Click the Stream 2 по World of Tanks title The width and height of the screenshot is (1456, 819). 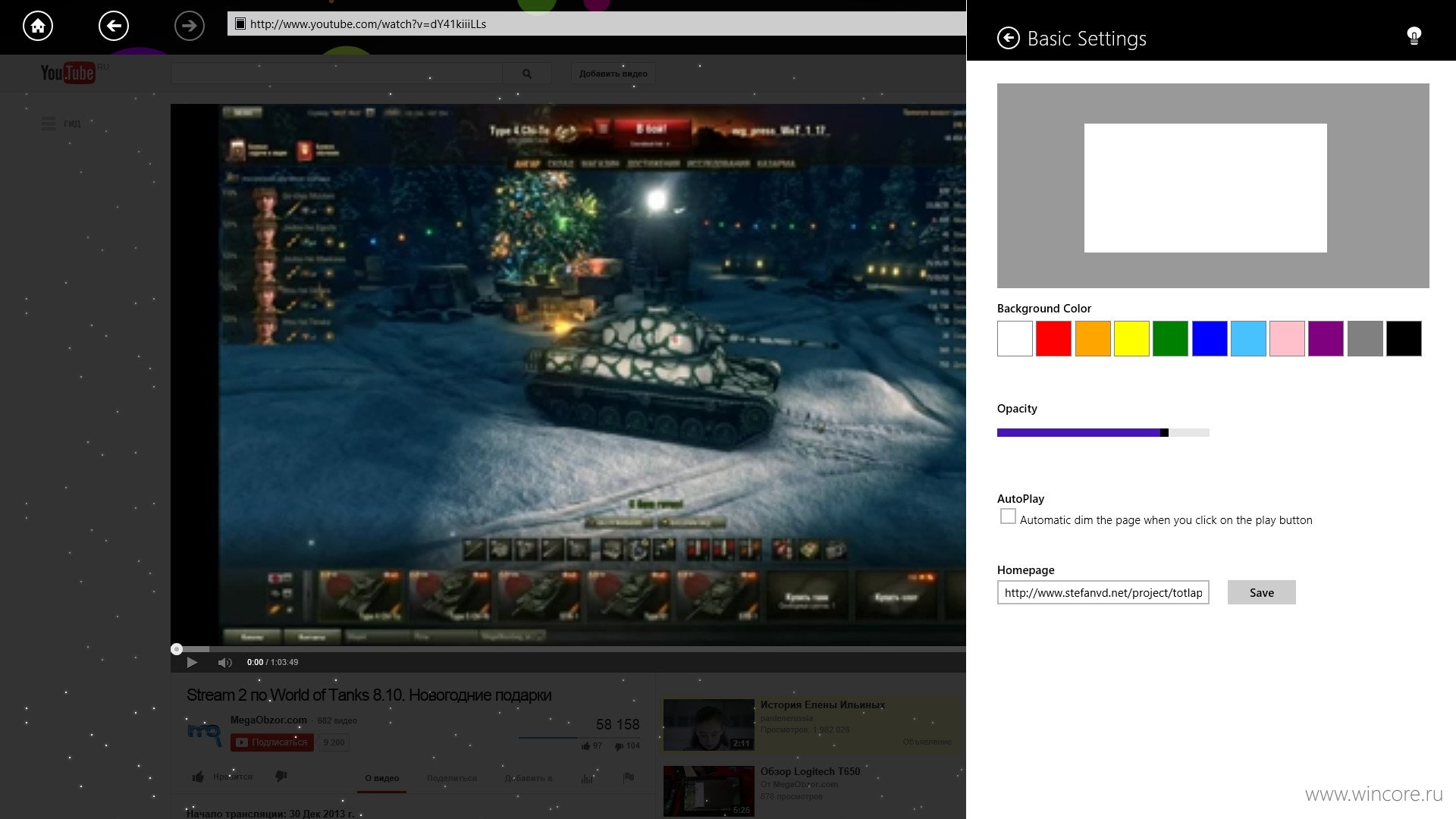coord(369,695)
